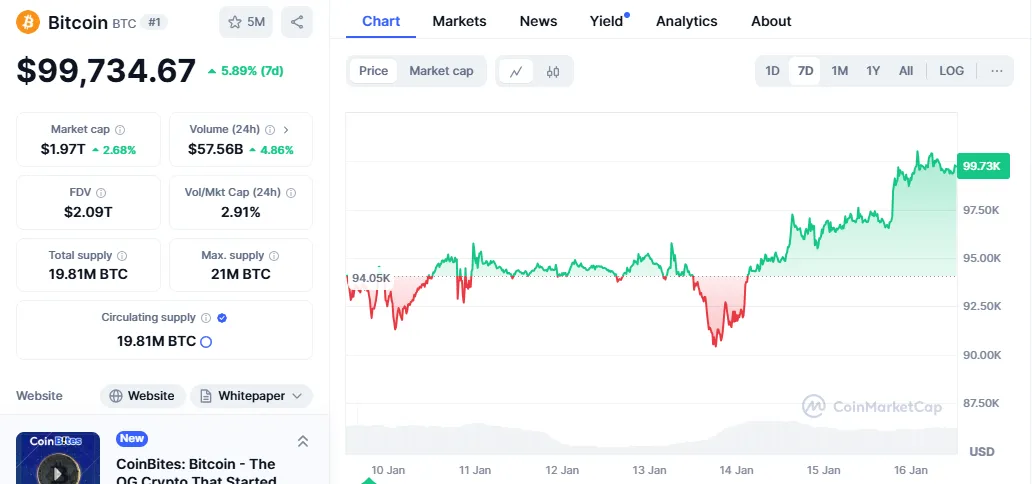Click the circulating supply verified badge
Viewport: 1032px width, 484px height.
pos(222,318)
